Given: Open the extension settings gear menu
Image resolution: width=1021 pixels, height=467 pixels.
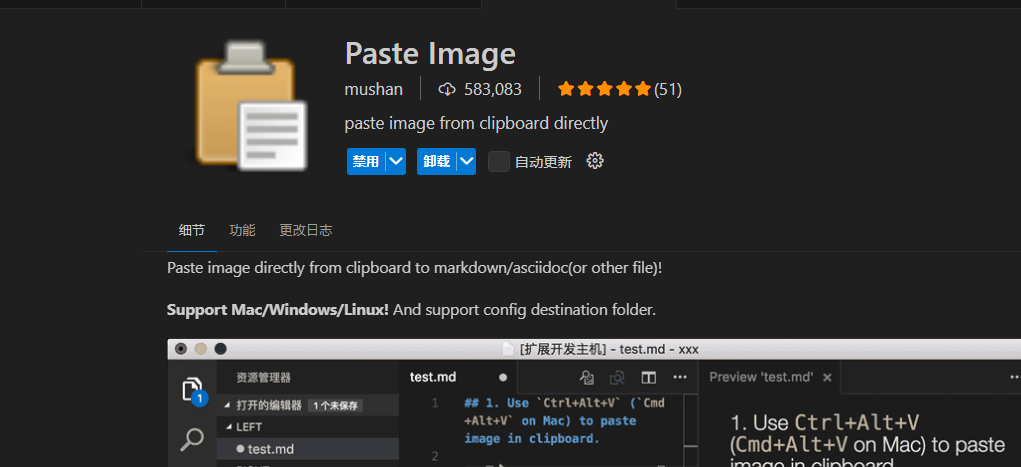Looking at the screenshot, I should [x=595, y=161].
